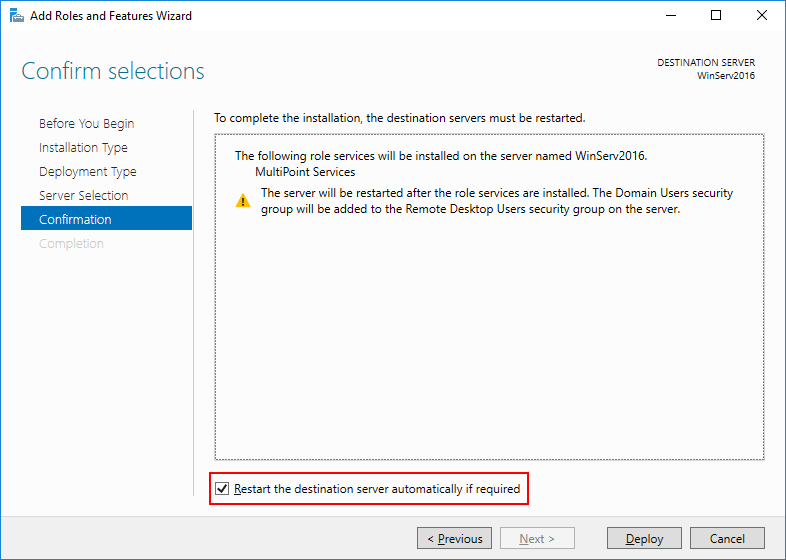The width and height of the screenshot is (786, 560).
Task: Click the MultiPoint Services role entry
Action: pos(305,172)
